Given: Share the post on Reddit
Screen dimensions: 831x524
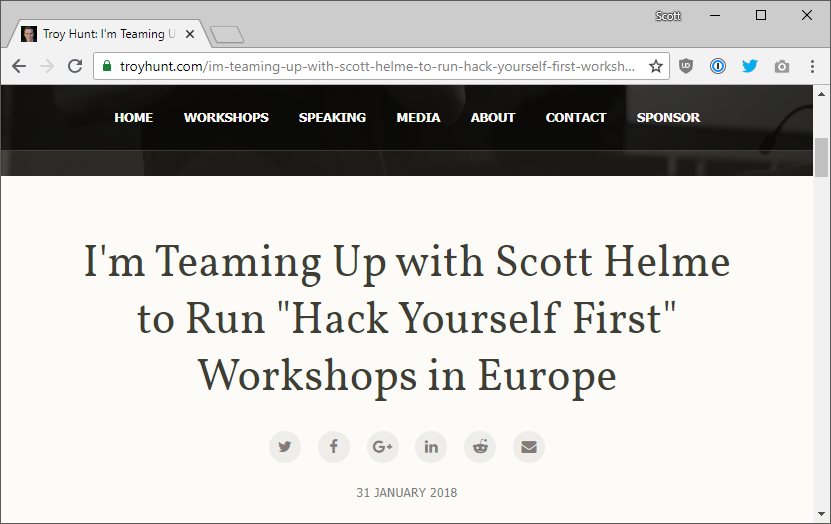Looking at the screenshot, I should tap(480, 446).
